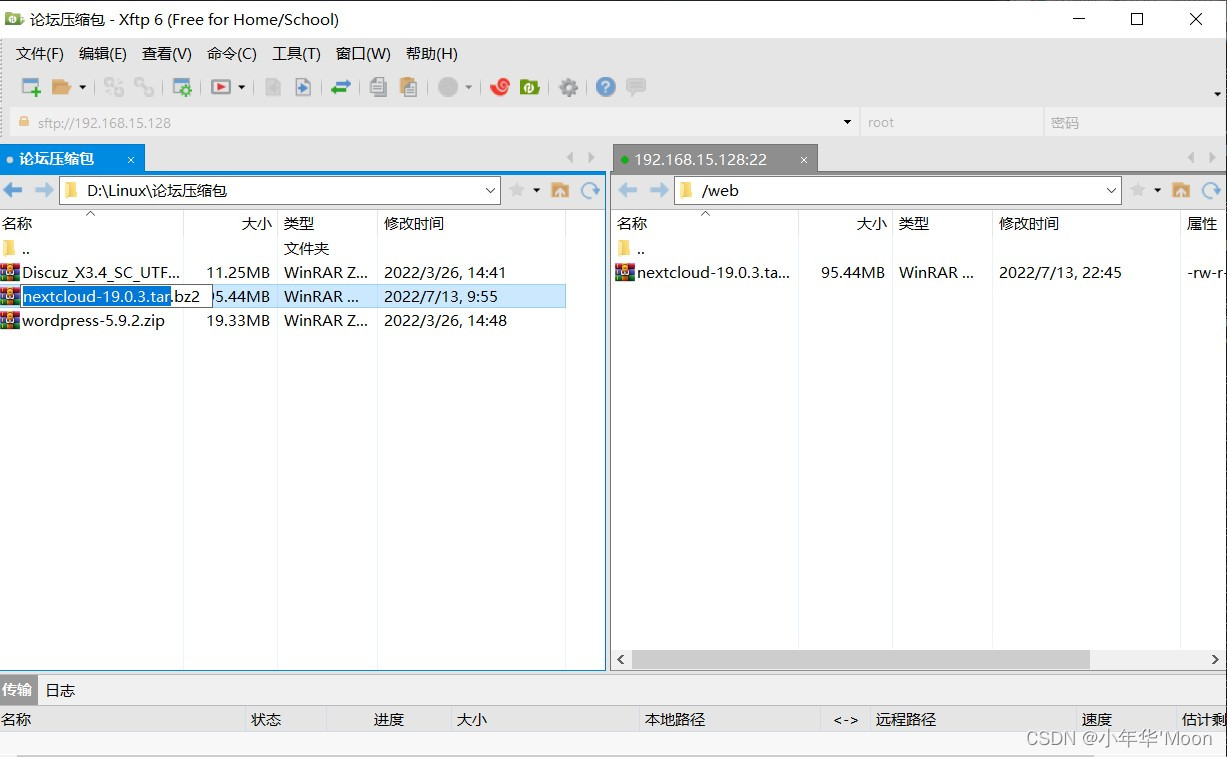Switch to the 日志 bottom tab
The height and width of the screenshot is (757, 1227).
point(60,690)
